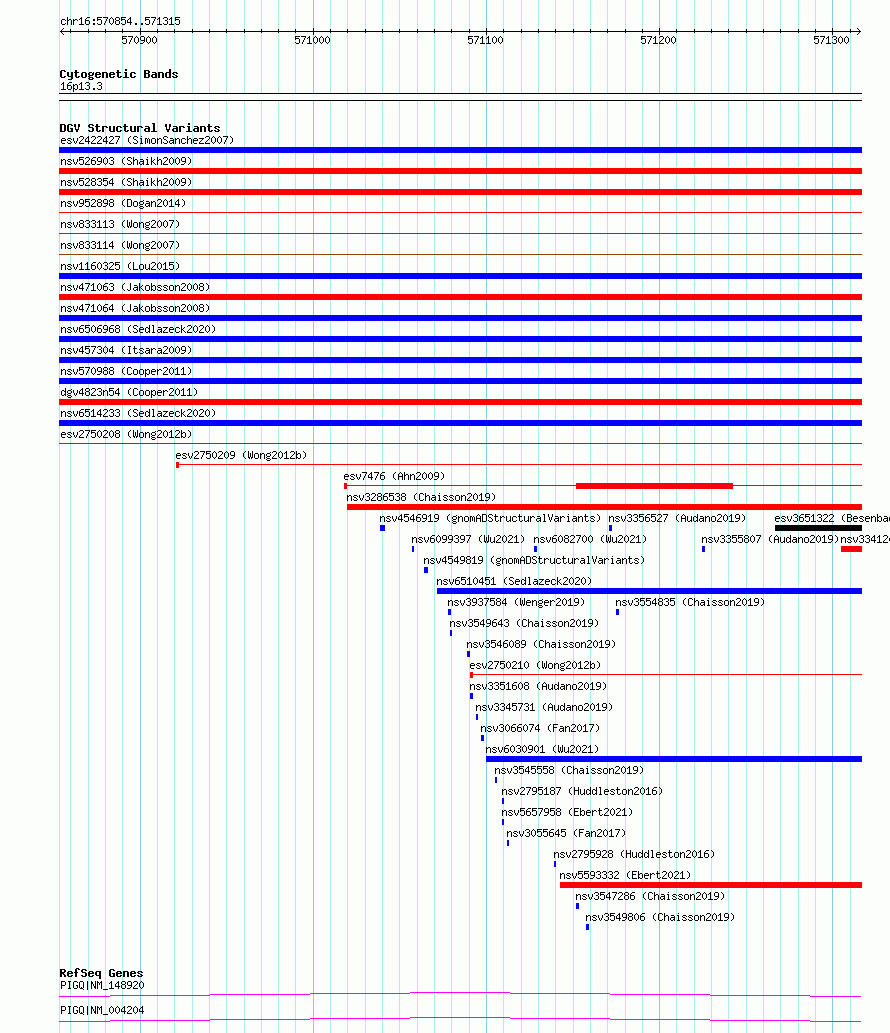Click the black esv3651322 feature bar
Screen dimensions: 890x1033
tap(818, 528)
